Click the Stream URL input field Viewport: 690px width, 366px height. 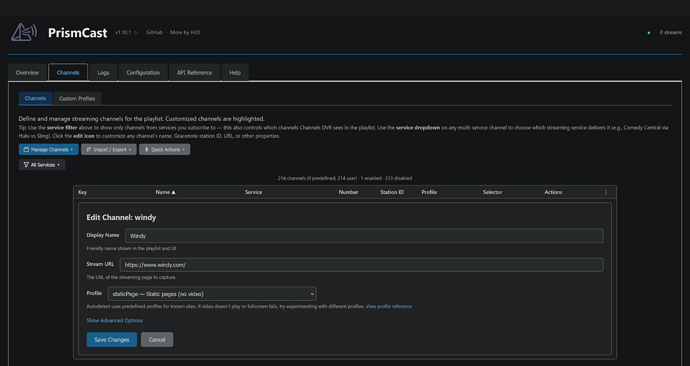(x=362, y=265)
